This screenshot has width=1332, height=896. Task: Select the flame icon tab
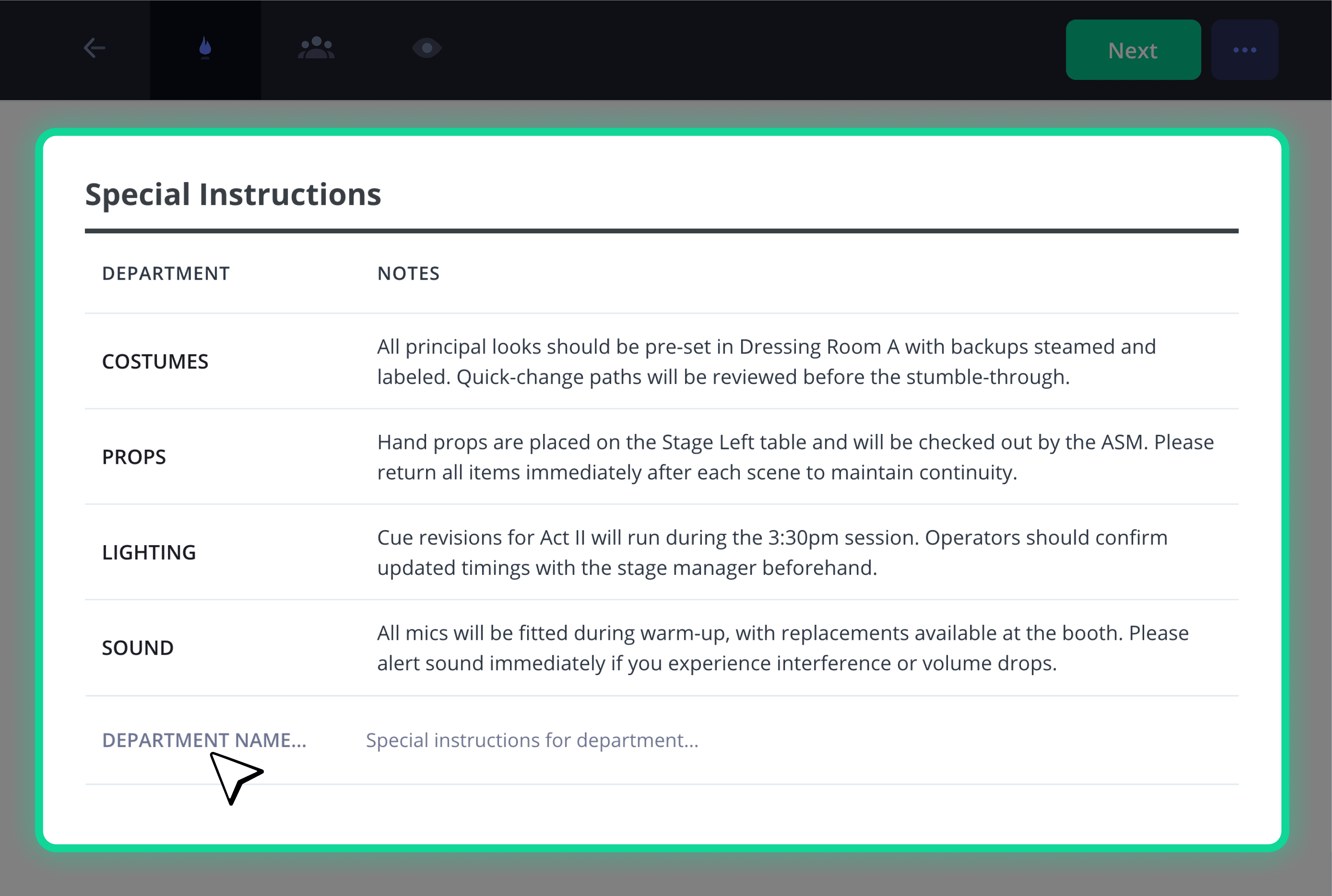pyautogui.click(x=205, y=48)
